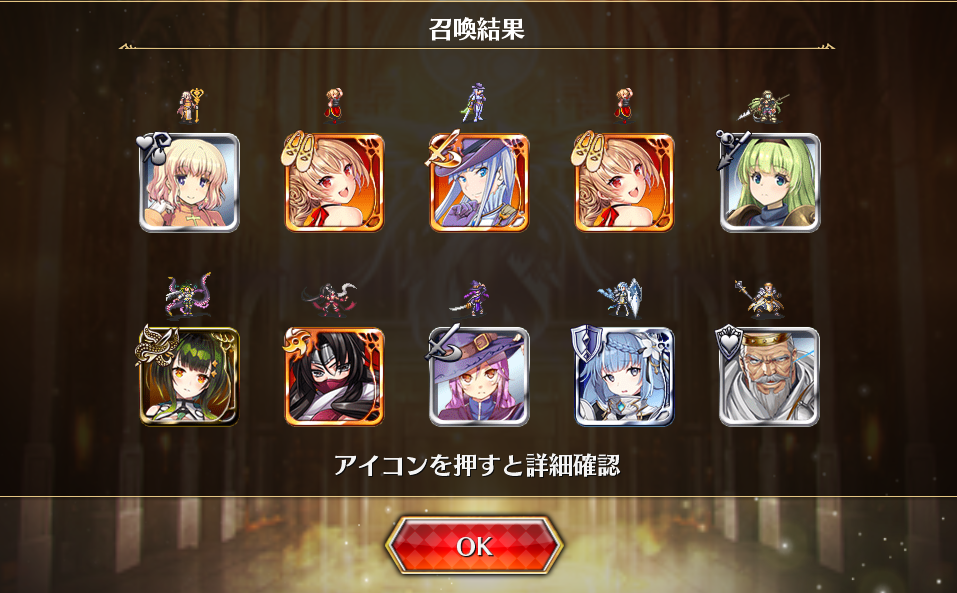The image size is (957, 593).
Task: Select blonde dancer portrait beside green-haired girl
Action: [624, 182]
